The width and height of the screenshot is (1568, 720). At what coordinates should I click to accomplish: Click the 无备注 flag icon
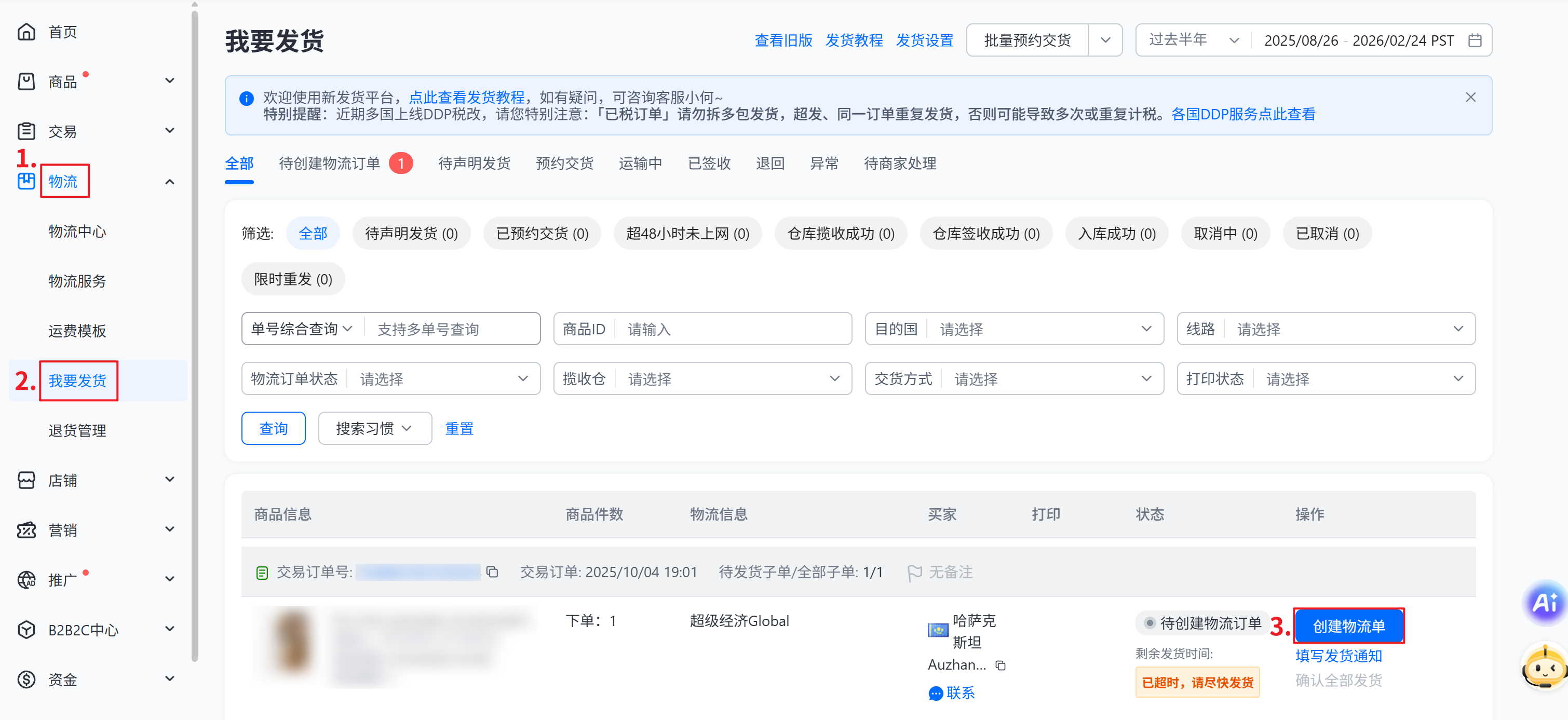pos(914,573)
